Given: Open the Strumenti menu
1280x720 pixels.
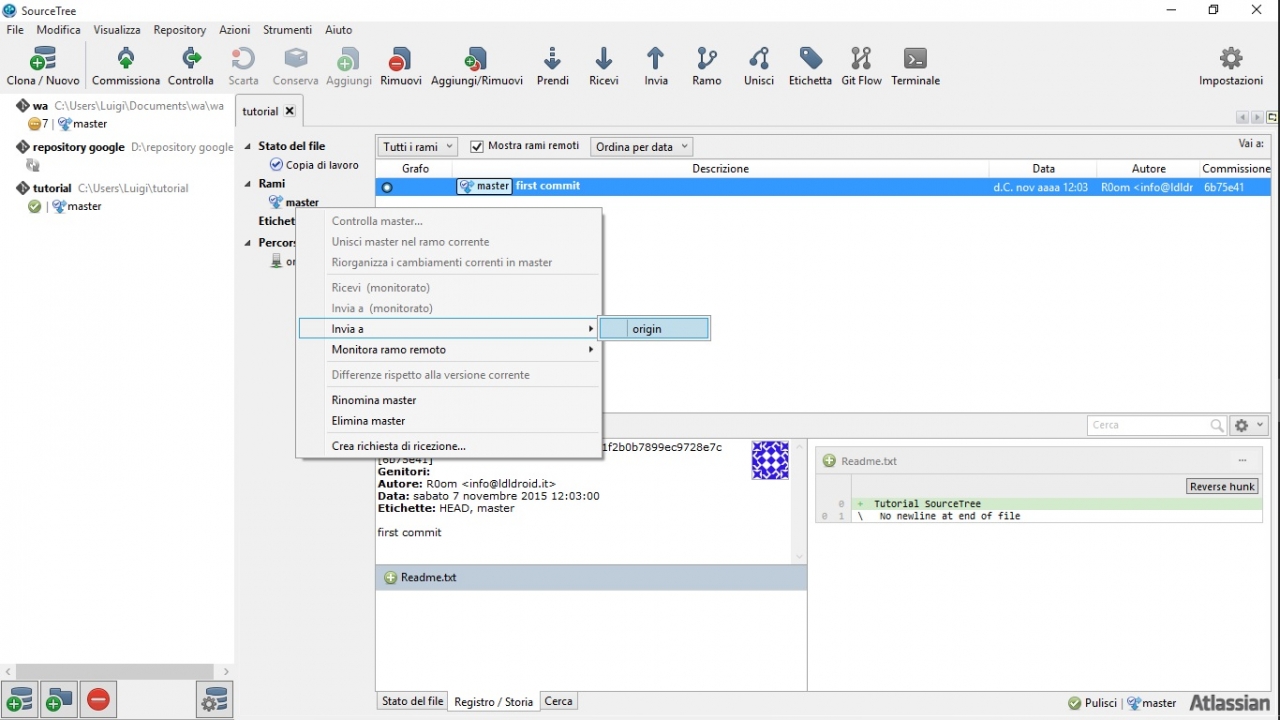Looking at the screenshot, I should pyautogui.click(x=288, y=30).
